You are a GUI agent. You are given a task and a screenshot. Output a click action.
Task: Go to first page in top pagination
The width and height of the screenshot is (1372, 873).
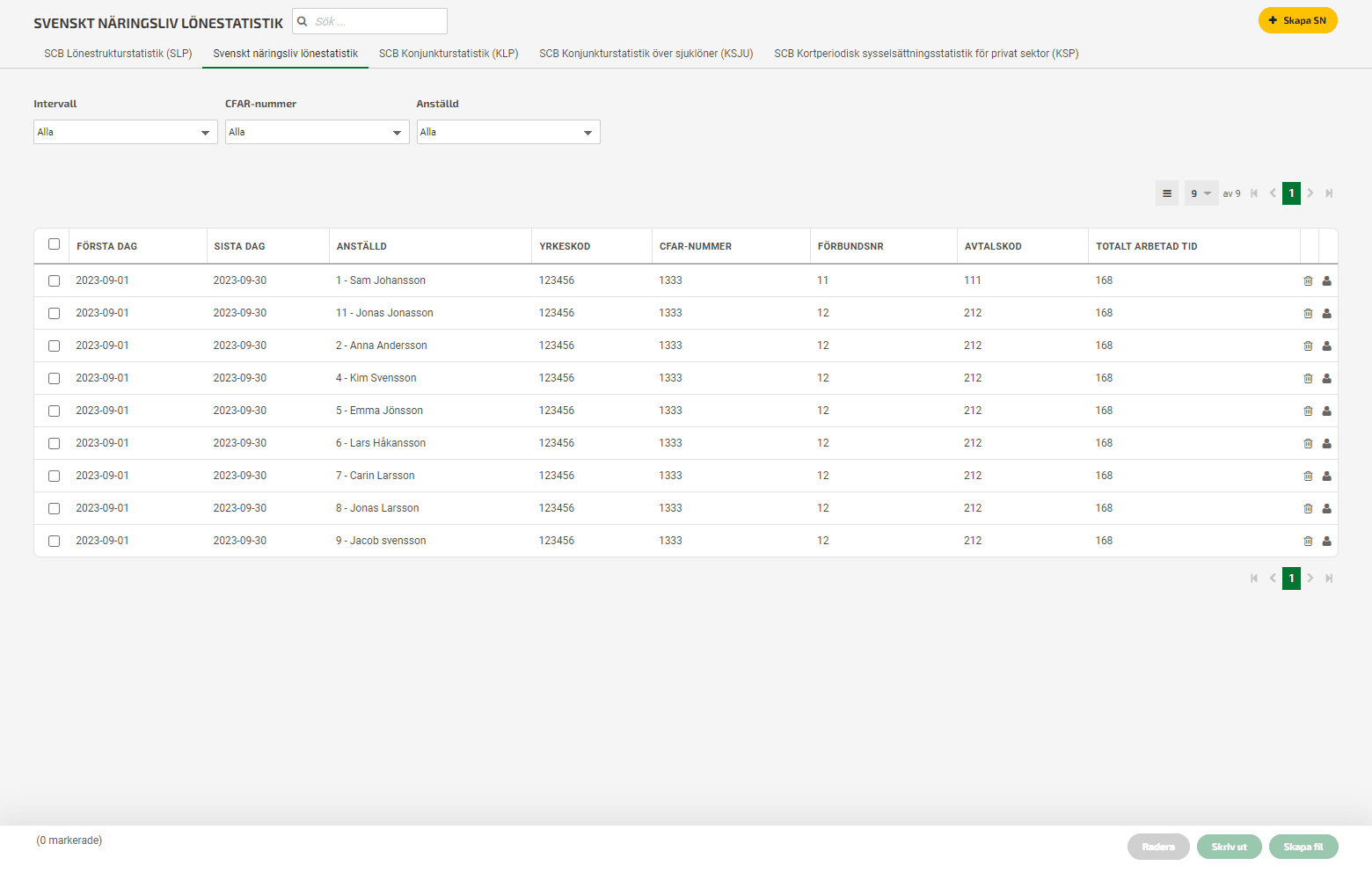pyautogui.click(x=1254, y=193)
